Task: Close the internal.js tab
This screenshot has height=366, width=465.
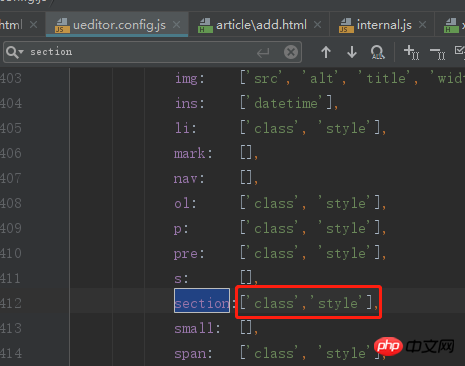Action: 422,25
